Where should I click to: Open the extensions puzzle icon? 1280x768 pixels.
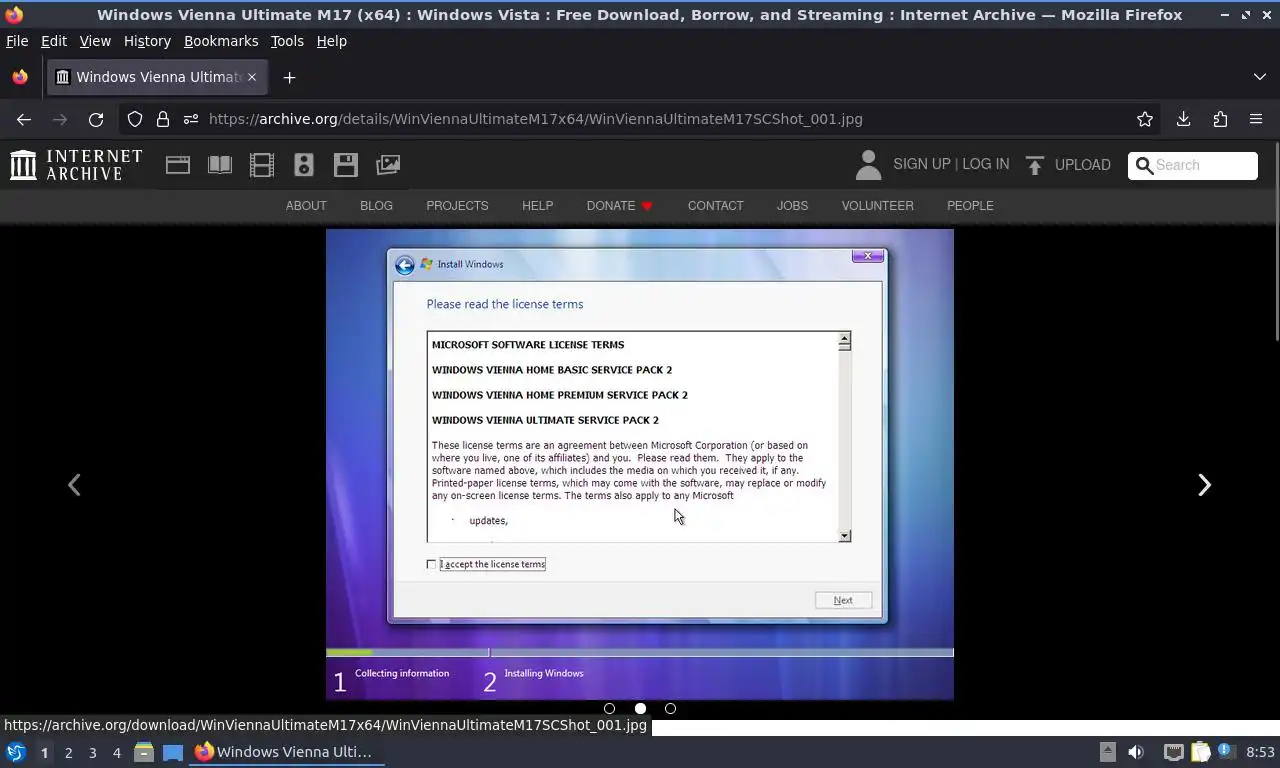click(x=1220, y=119)
